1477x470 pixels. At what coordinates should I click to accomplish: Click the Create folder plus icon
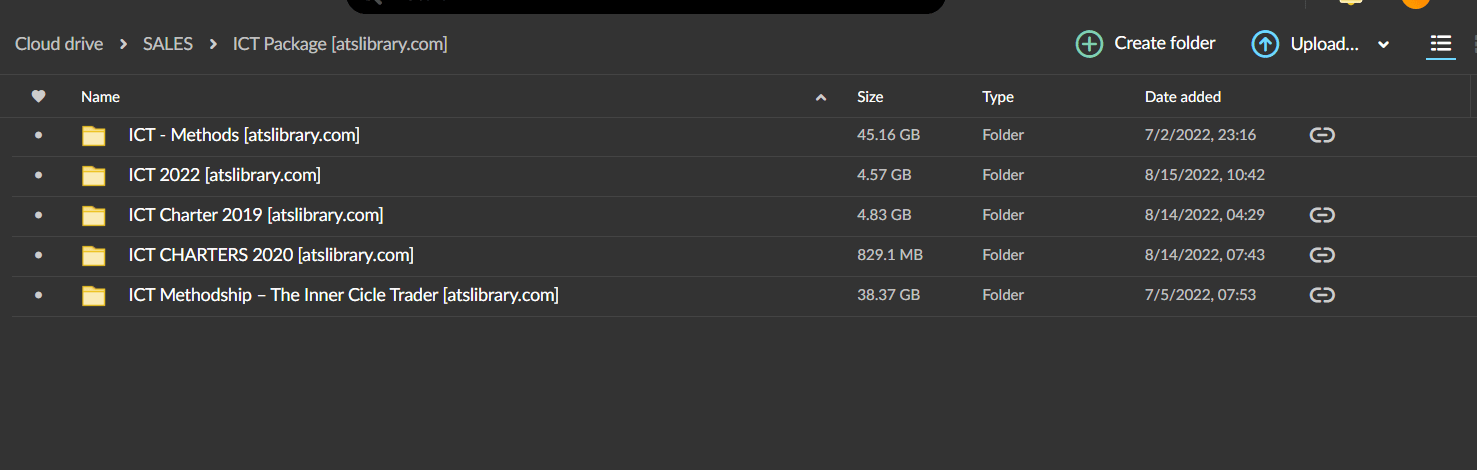tap(1089, 44)
